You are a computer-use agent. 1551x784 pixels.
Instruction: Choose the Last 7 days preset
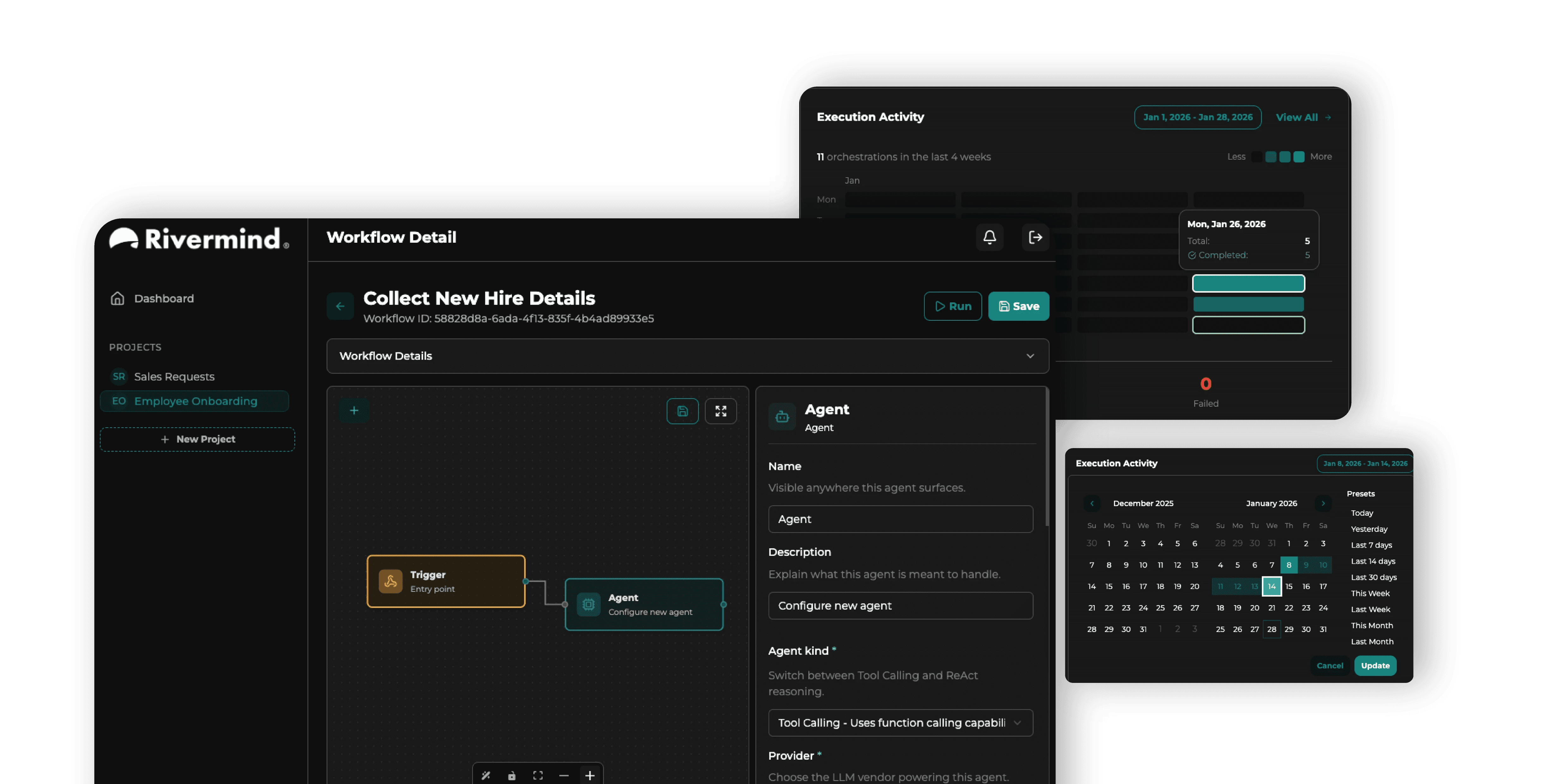pos(1371,545)
